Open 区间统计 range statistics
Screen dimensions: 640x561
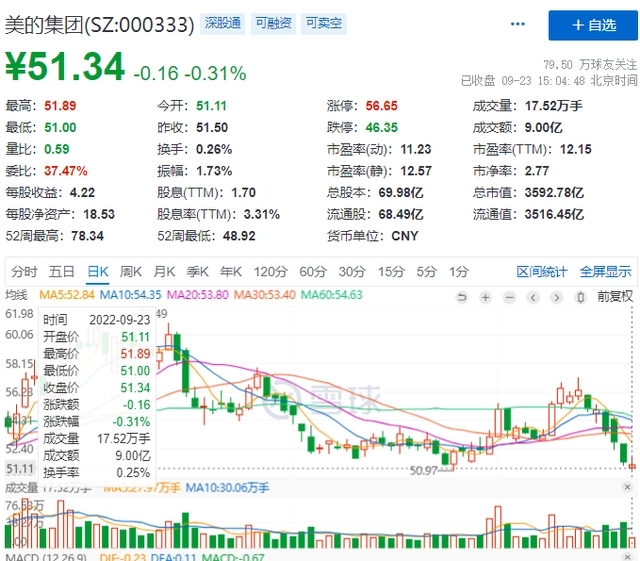[542, 272]
